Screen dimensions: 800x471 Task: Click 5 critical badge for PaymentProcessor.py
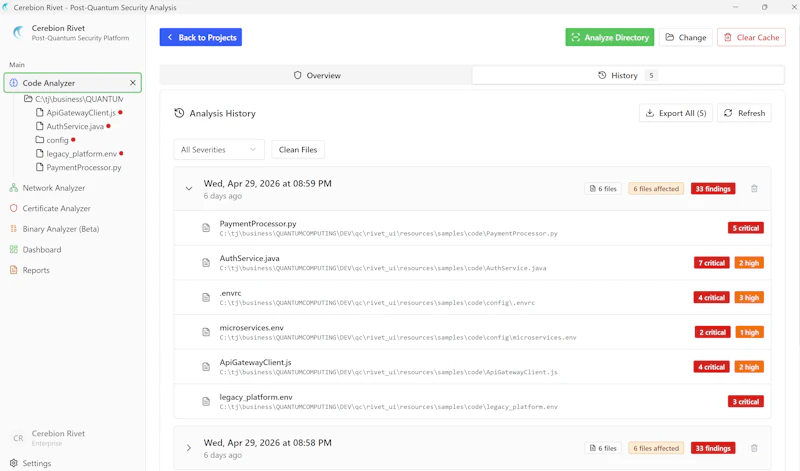pyautogui.click(x=745, y=228)
